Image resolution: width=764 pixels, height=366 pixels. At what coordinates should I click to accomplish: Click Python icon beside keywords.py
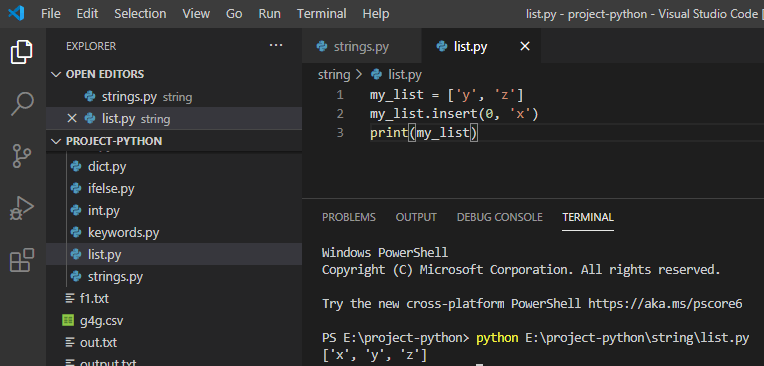tap(76, 232)
